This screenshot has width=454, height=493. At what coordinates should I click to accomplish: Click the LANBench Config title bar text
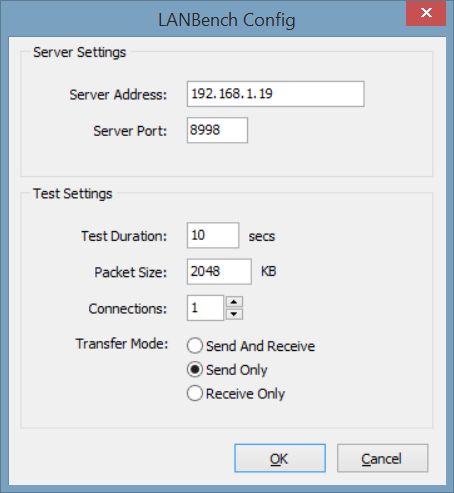click(x=227, y=20)
